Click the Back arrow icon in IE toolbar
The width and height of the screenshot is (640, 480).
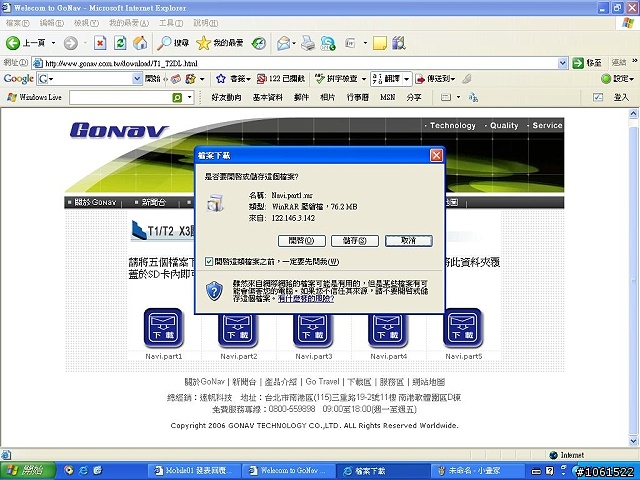point(13,43)
